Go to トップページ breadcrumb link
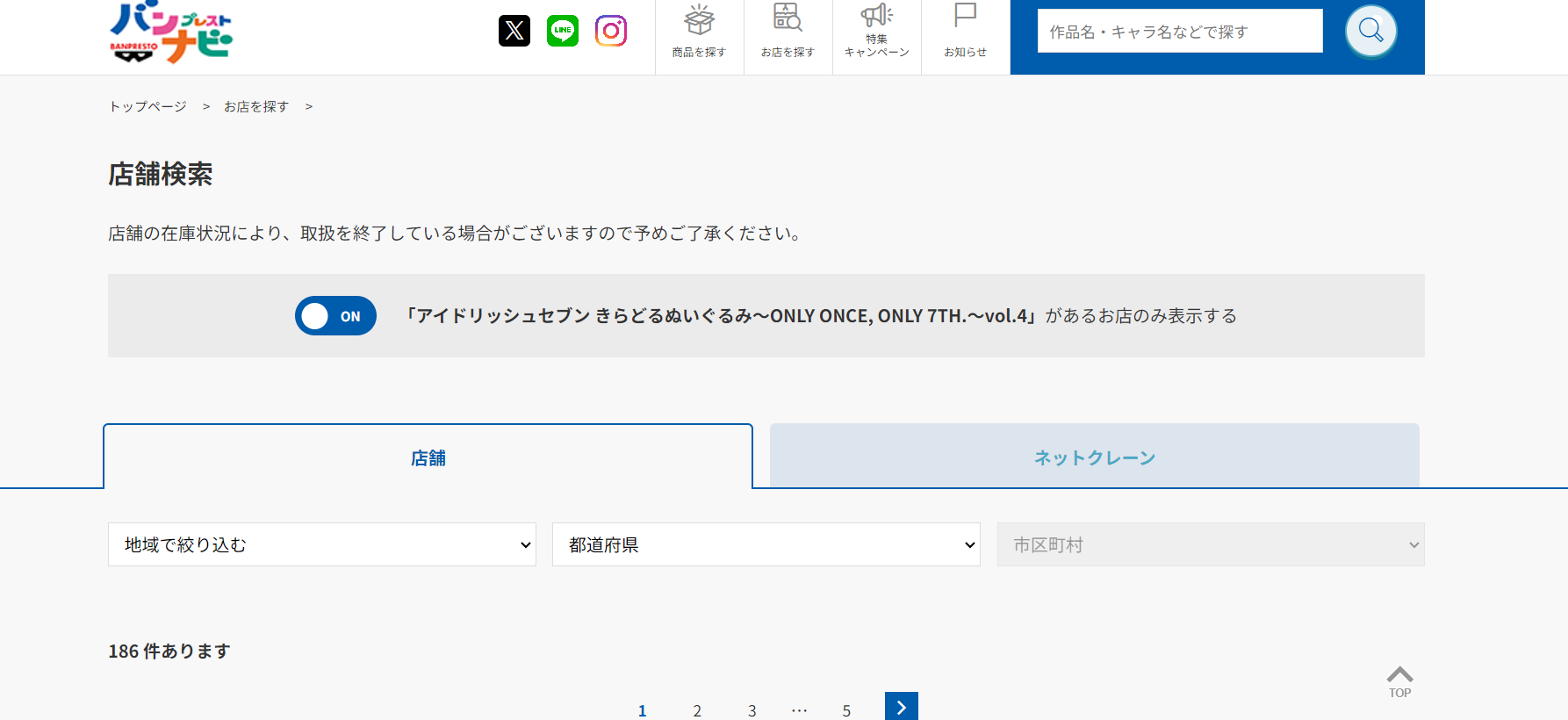 point(147,106)
